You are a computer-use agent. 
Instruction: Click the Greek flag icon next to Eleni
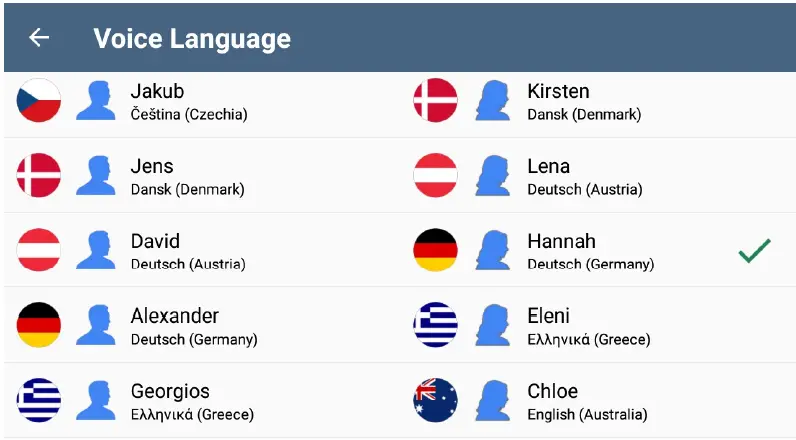coord(435,325)
